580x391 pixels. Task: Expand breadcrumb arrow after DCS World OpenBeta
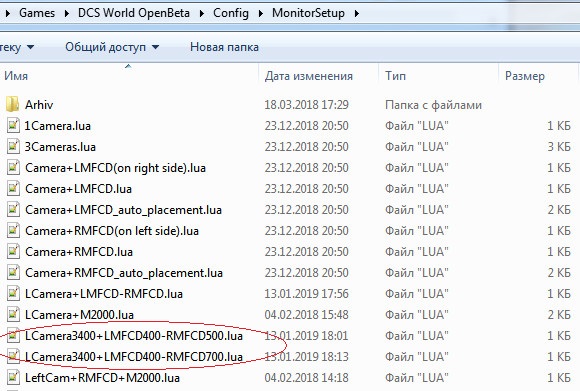click(x=202, y=13)
